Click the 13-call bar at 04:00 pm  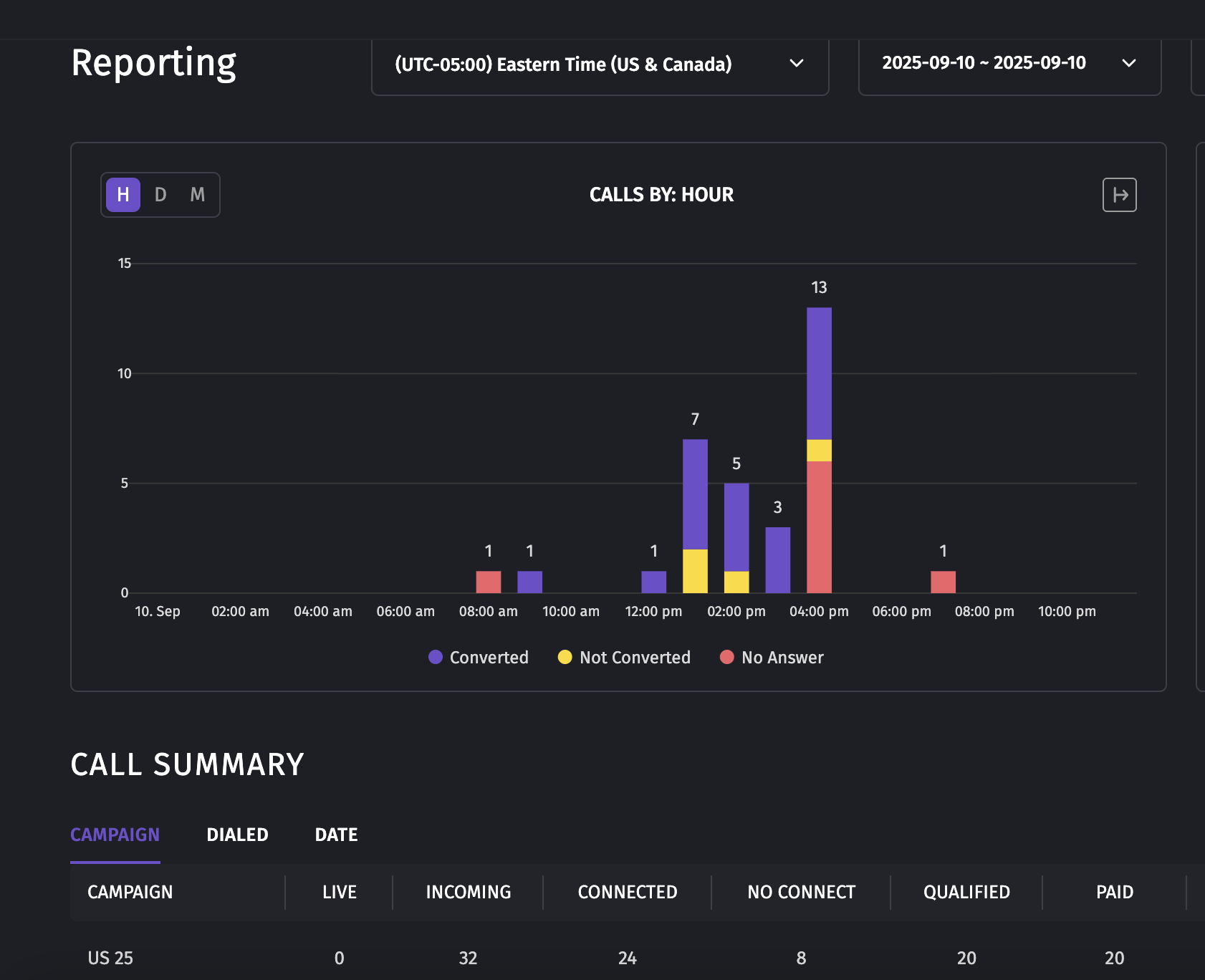pos(819,450)
